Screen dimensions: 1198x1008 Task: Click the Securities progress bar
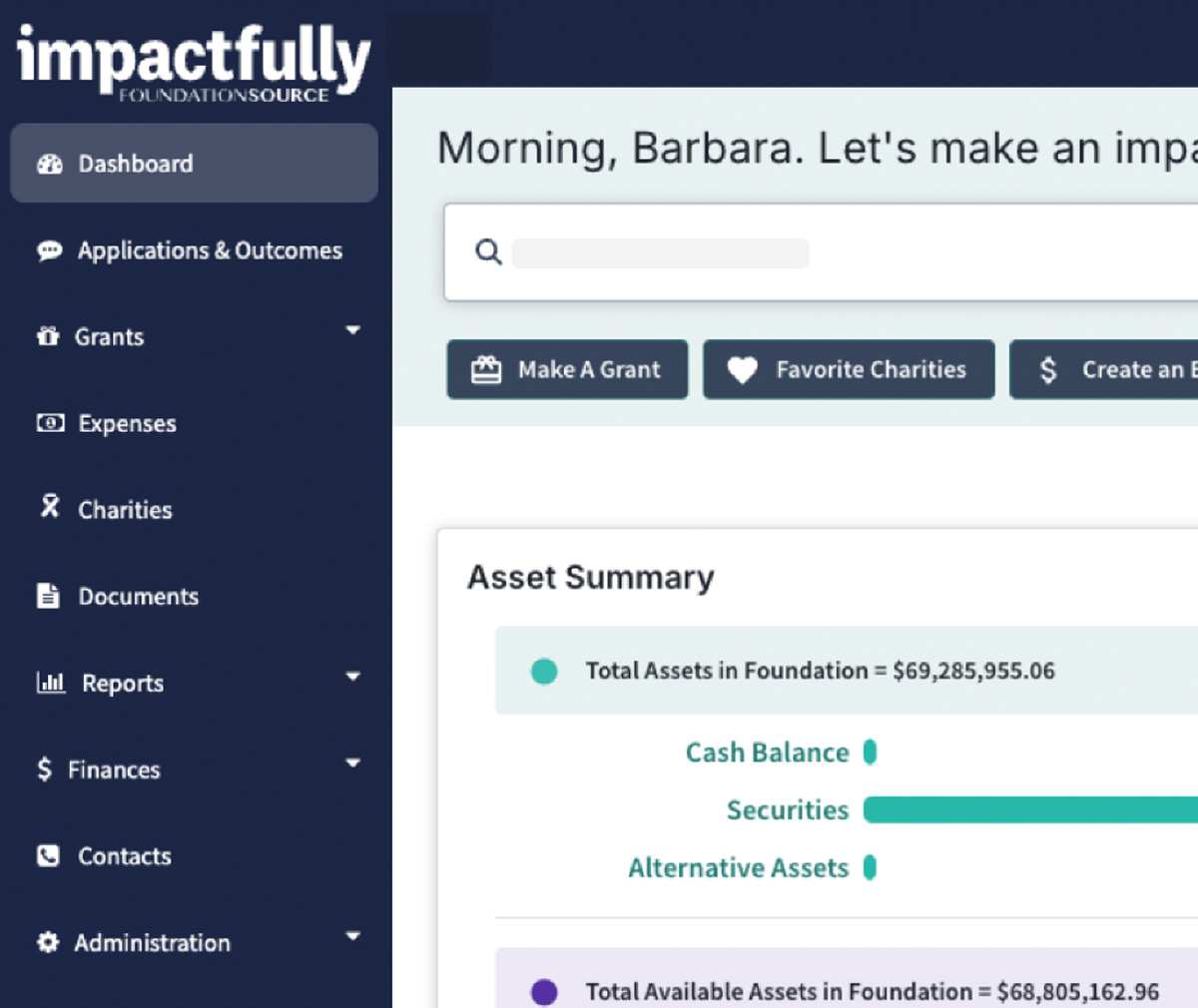1030,809
